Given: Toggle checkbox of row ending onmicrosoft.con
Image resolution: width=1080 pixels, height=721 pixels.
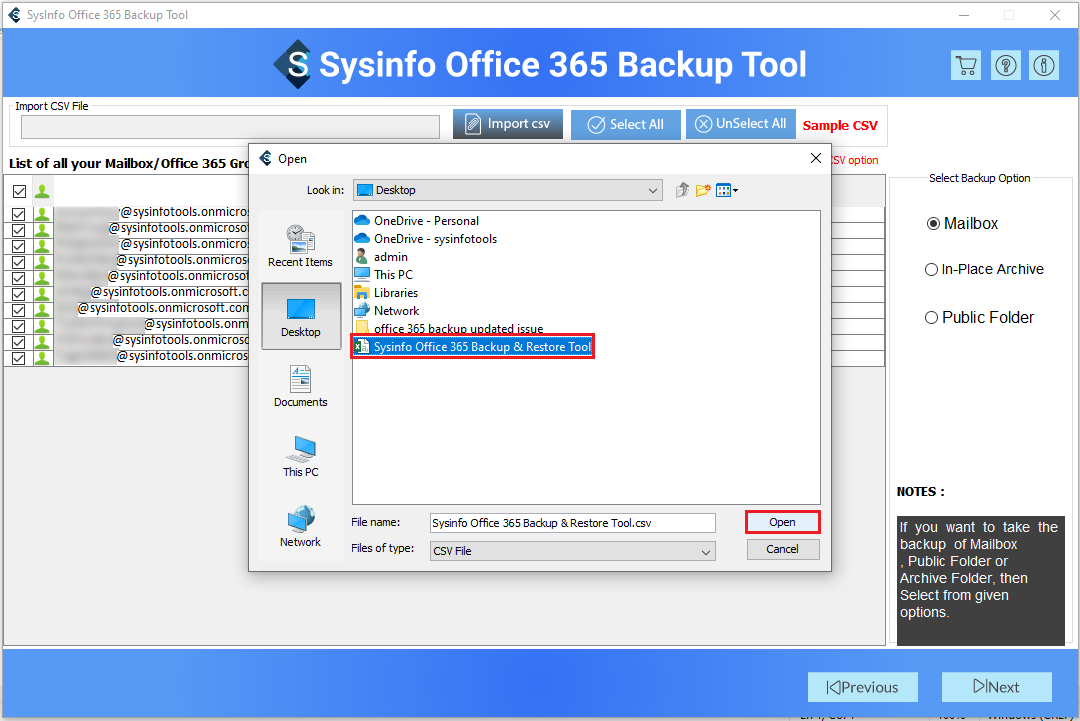Looking at the screenshot, I should click(19, 310).
